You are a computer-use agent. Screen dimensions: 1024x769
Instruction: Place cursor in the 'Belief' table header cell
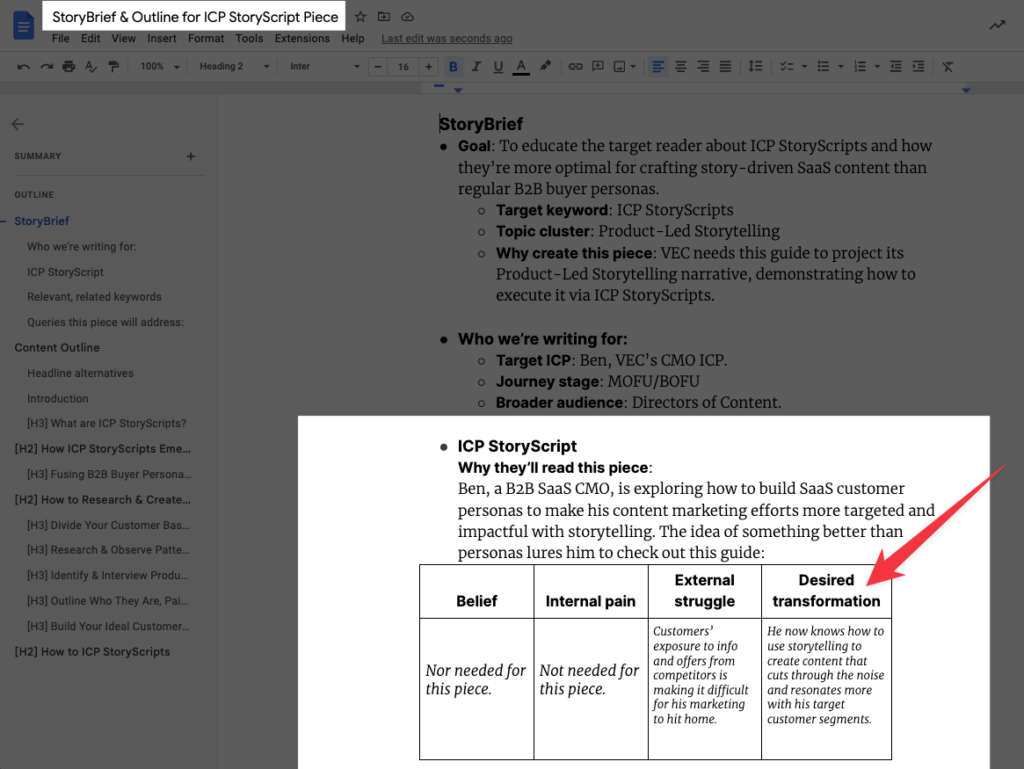[x=477, y=591]
